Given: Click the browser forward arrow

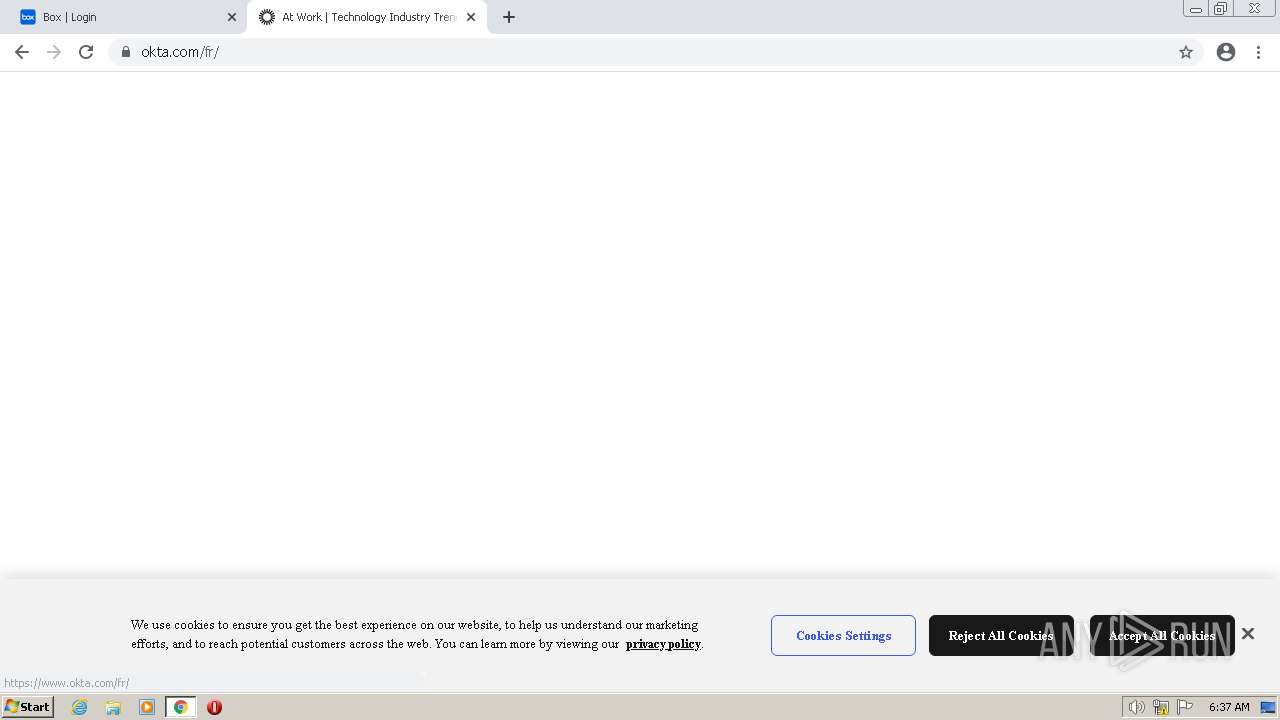Looking at the screenshot, I should pyautogui.click(x=54, y=52).
